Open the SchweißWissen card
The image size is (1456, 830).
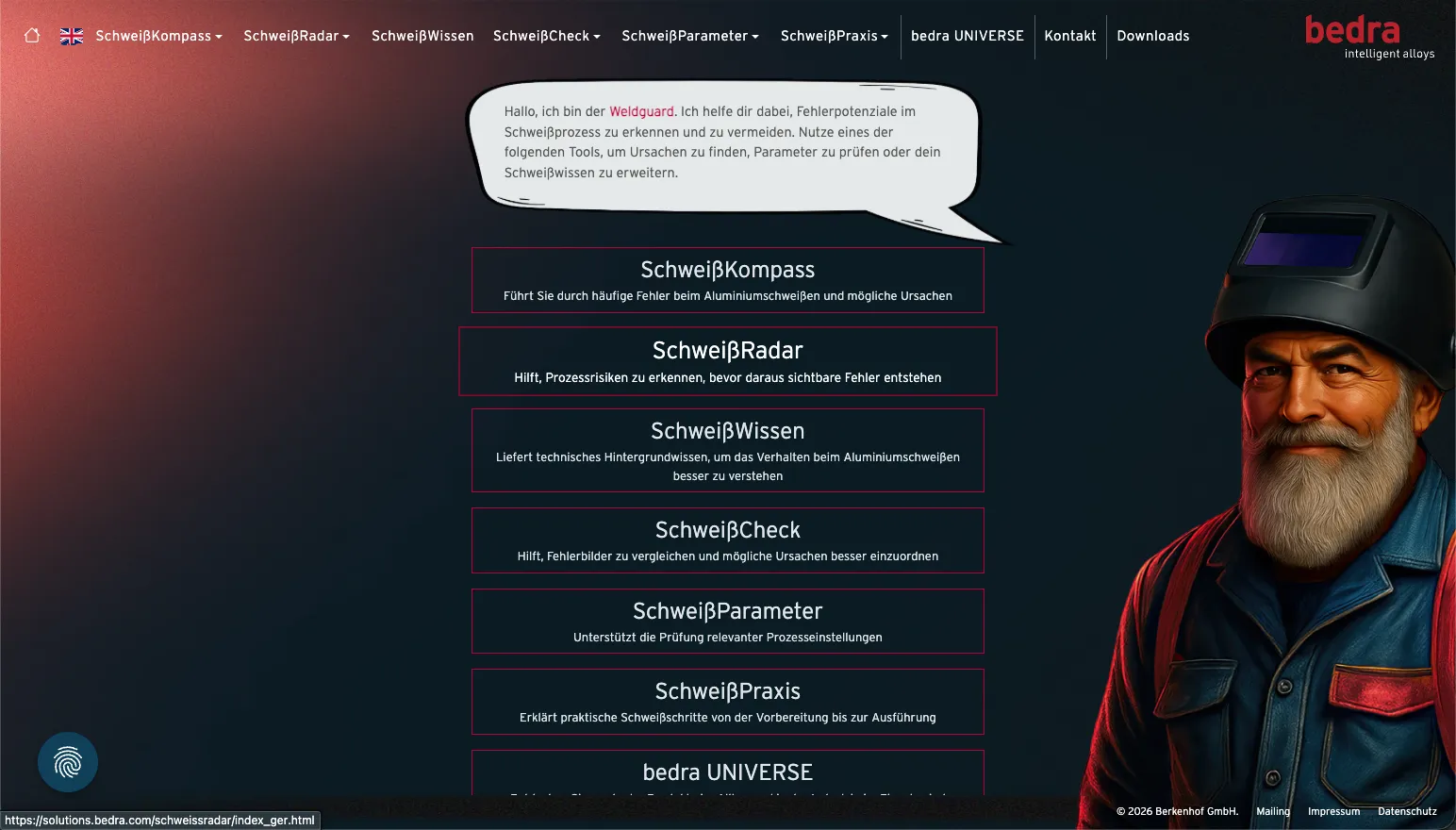[x=728, y=450]
